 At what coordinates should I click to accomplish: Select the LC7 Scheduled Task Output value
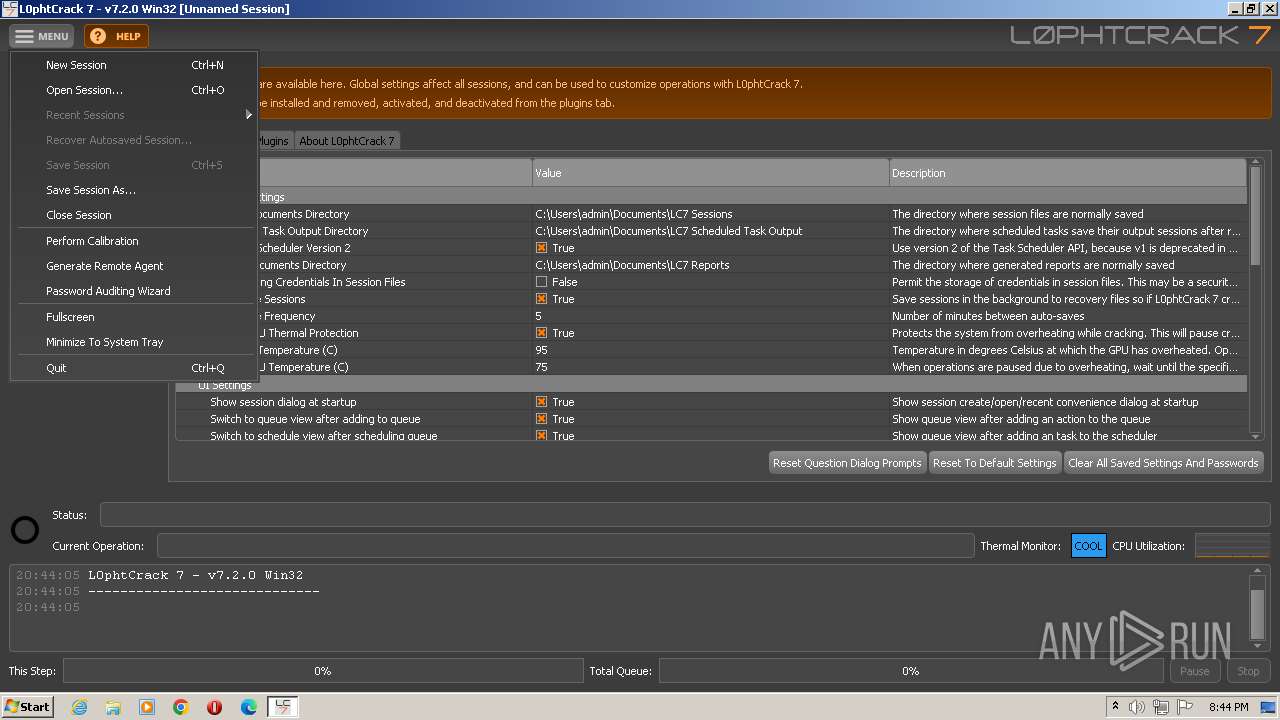(669, 231)
